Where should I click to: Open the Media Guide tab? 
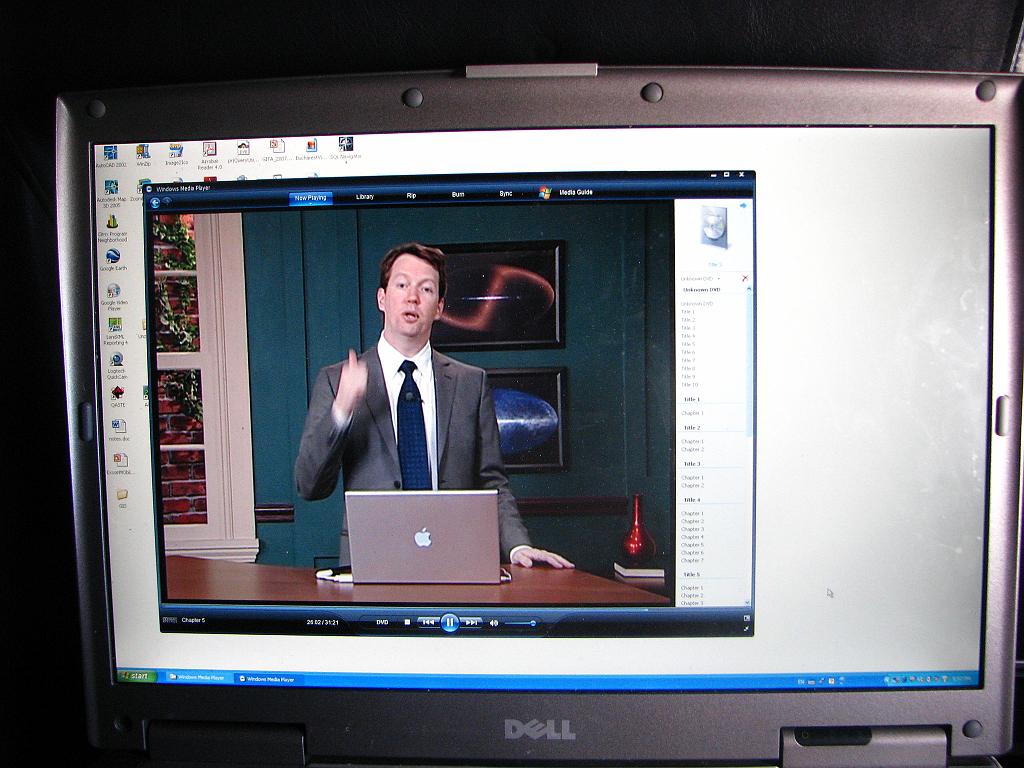coord(575,192)
